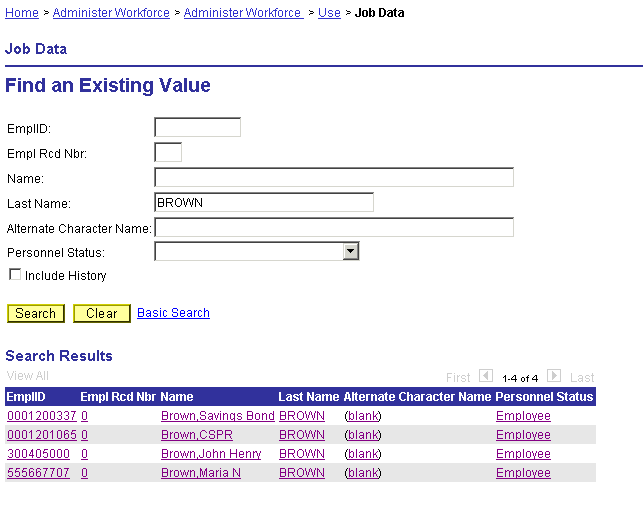This screenshot has height=506, width=643.
Task: Click Employee status for Brown,Maria N
Action: coord(523,473)
